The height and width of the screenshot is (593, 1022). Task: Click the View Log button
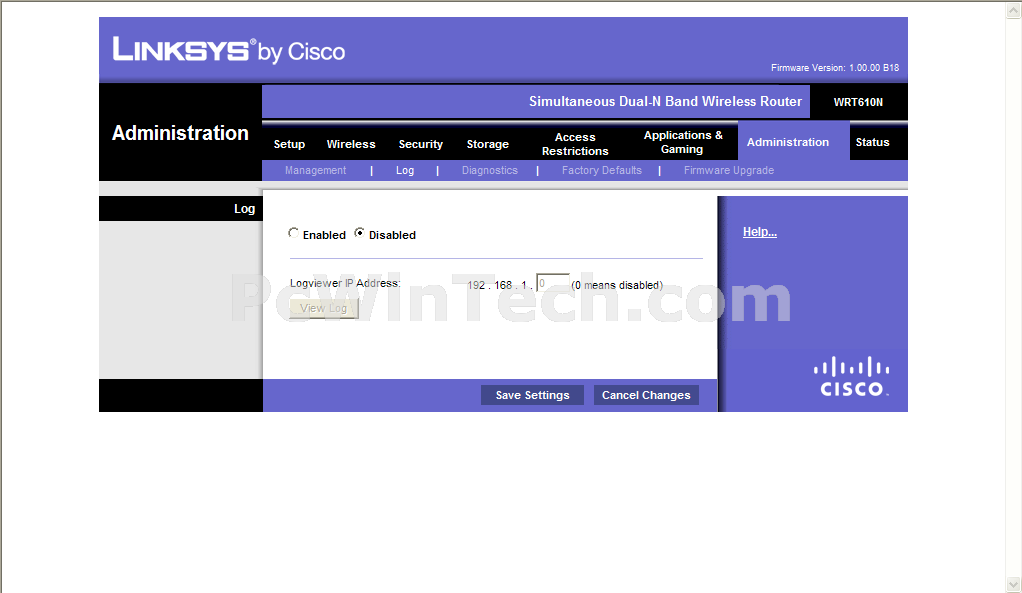[324, 308]
